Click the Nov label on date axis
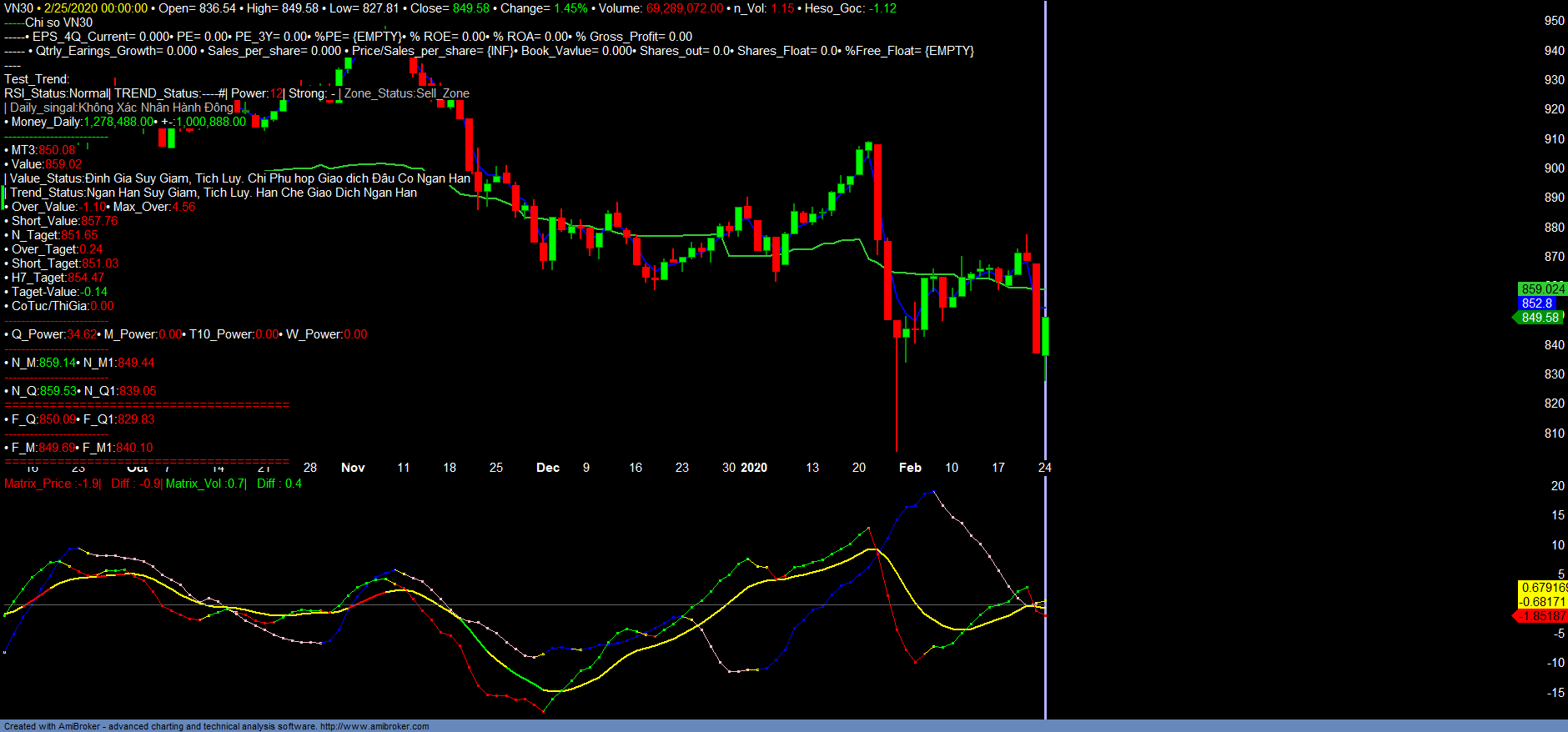The width and height of the screenshot is (1568, 732). (x=353, y=468)
